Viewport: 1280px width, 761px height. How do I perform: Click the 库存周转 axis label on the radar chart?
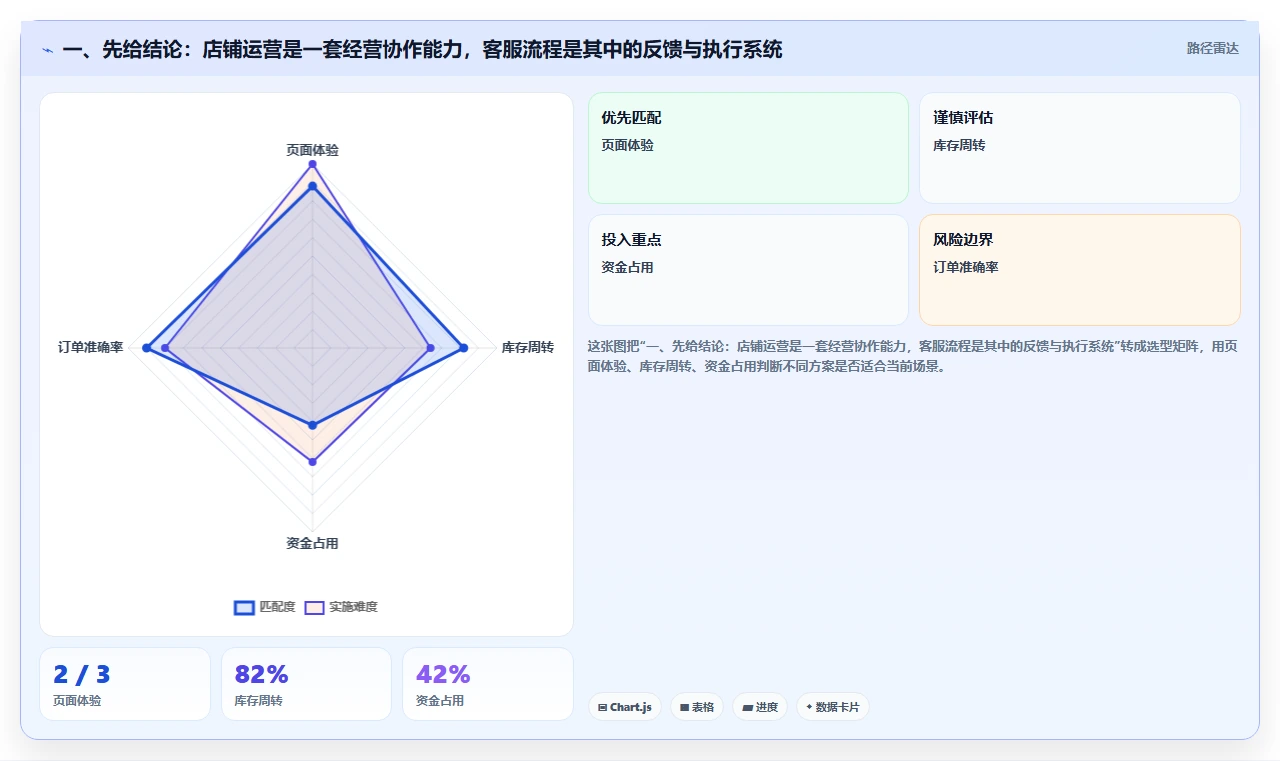528,347
